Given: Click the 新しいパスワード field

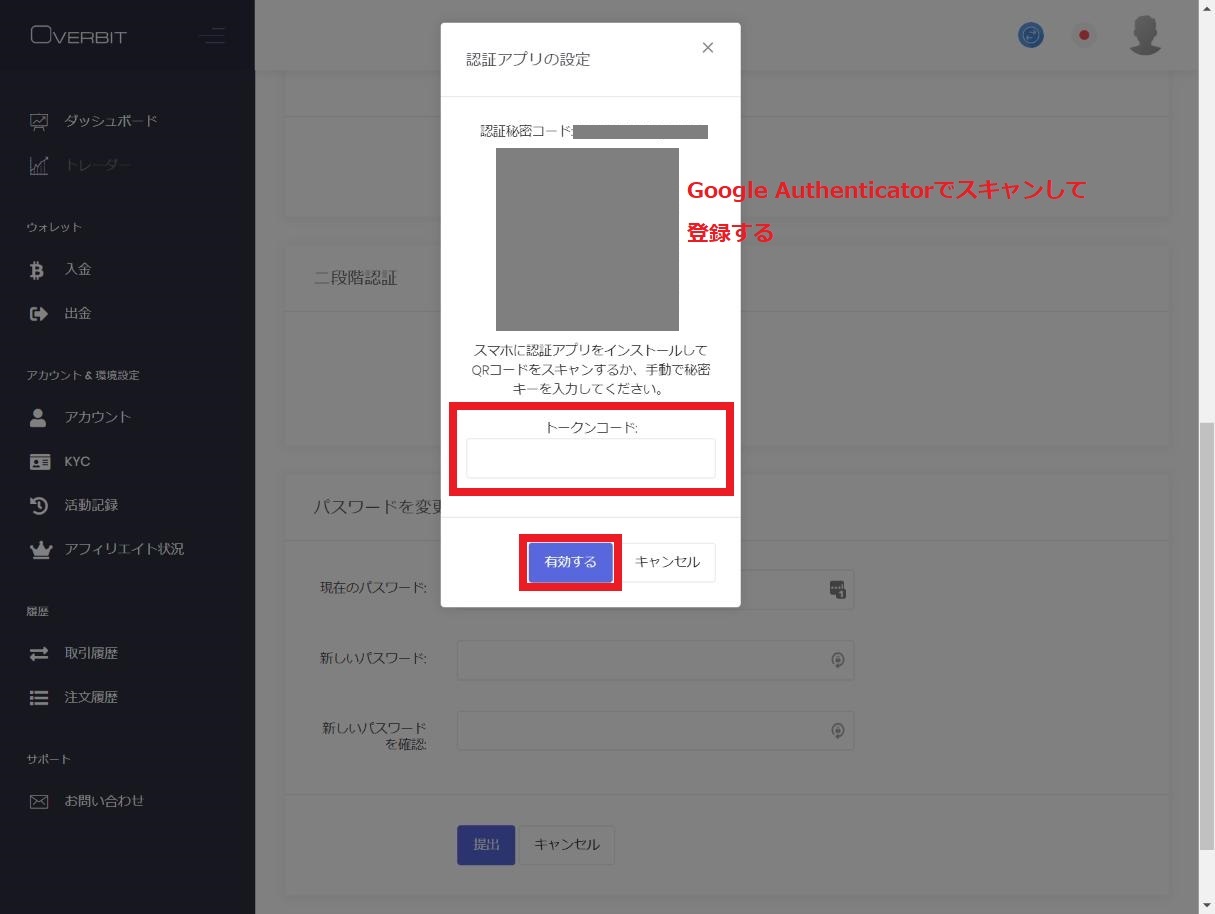Looking at the screenshot, I should (655, 660).
